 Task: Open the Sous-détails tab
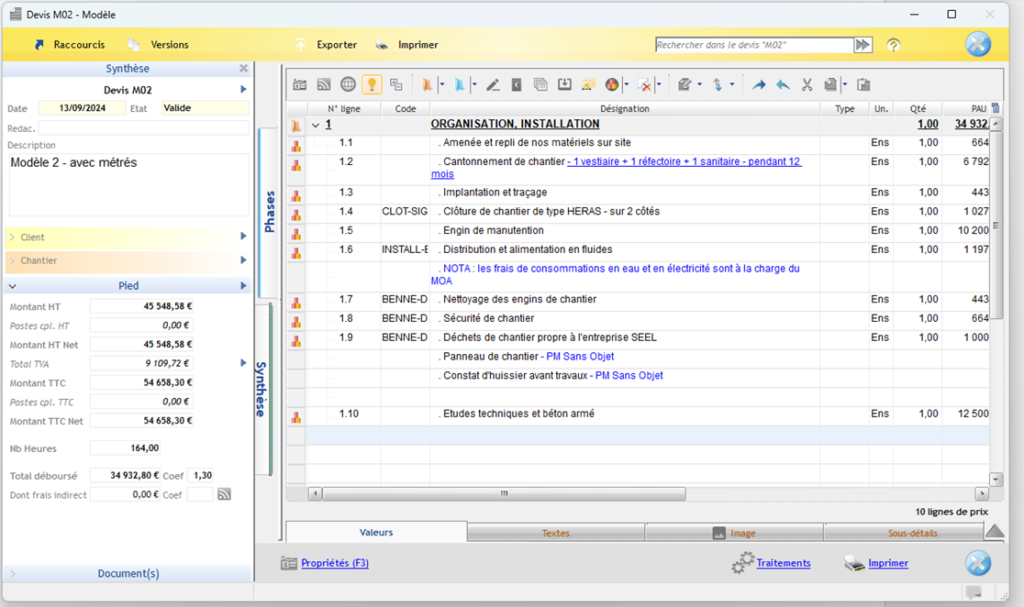pyautogui.click(x=912, y=533)
